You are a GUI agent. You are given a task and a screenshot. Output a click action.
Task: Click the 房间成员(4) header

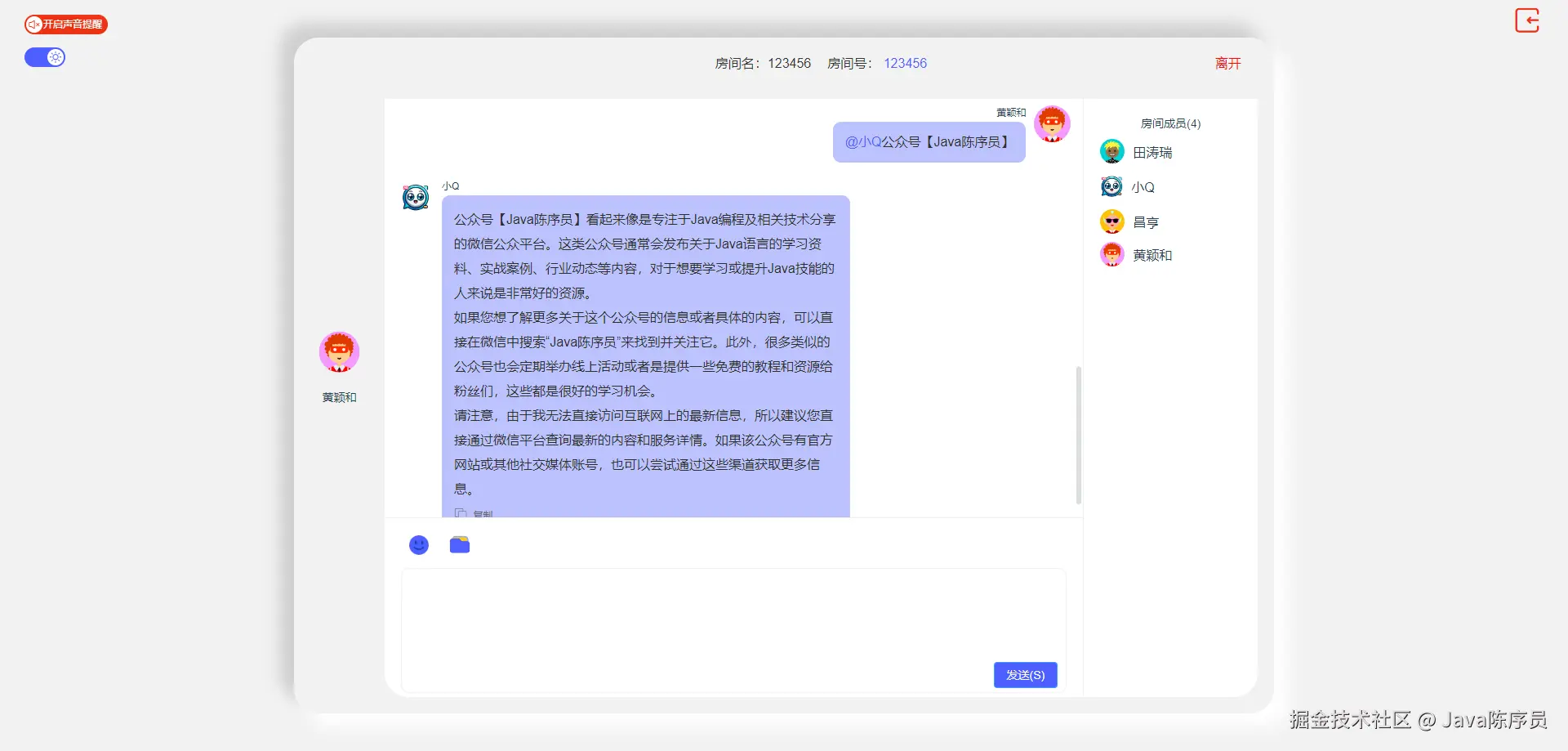[x=1170, y=123]
